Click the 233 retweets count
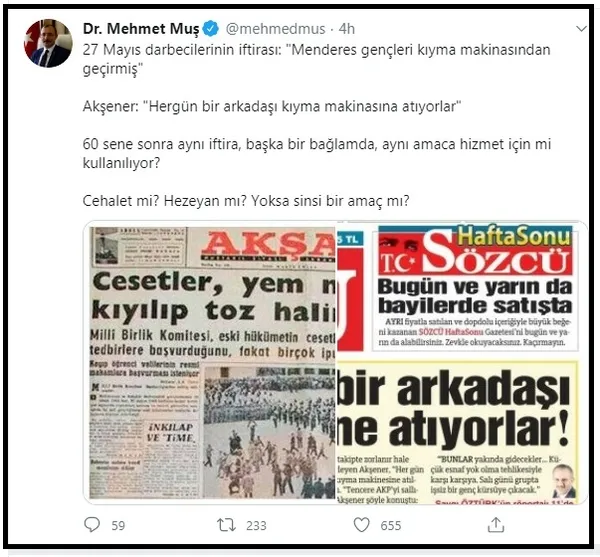Image resolution: width=600 pixels, height=557 pixels. click(x=256, y=525)
